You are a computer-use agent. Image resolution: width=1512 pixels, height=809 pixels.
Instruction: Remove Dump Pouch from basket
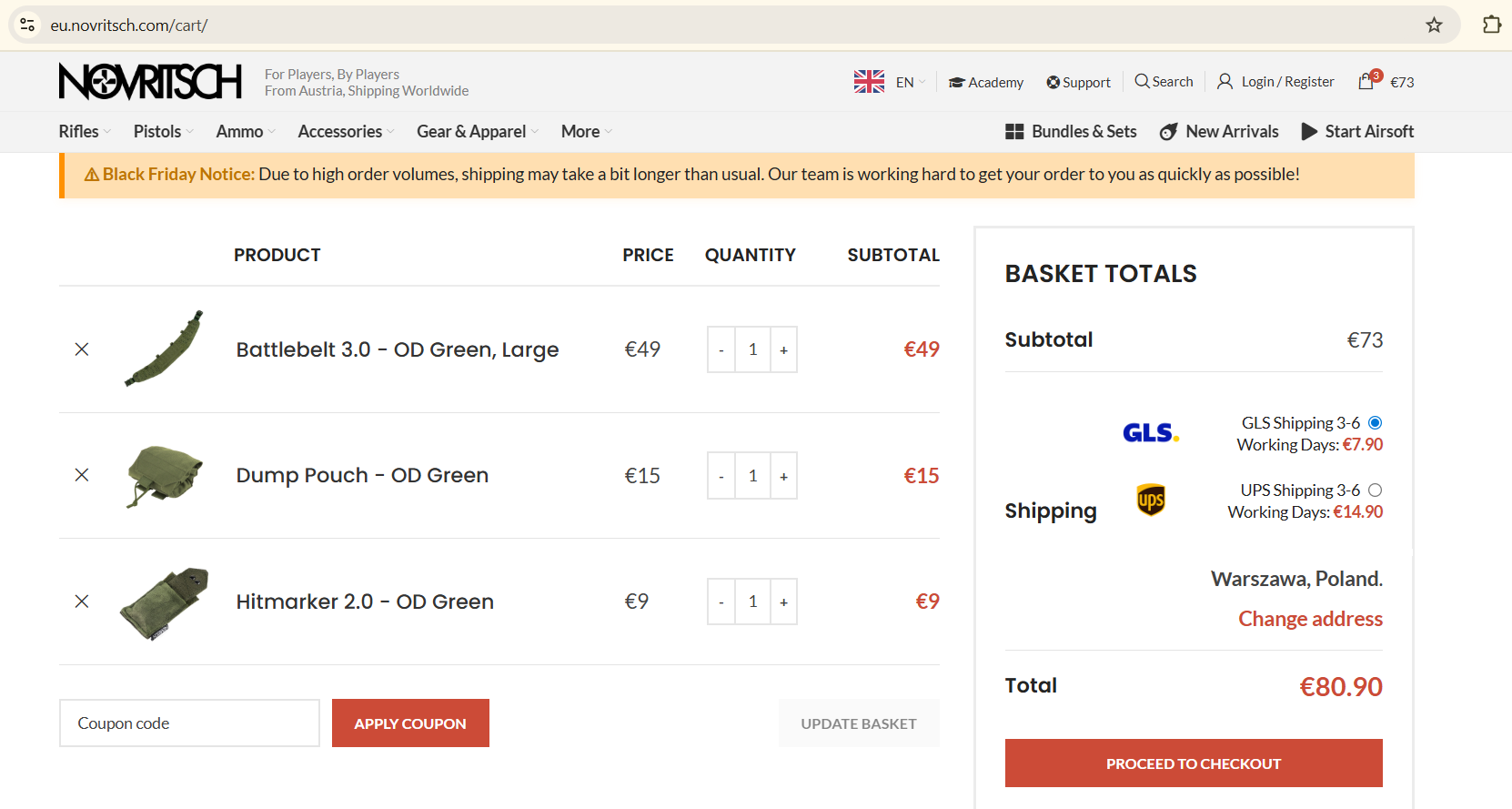[82, 475]
